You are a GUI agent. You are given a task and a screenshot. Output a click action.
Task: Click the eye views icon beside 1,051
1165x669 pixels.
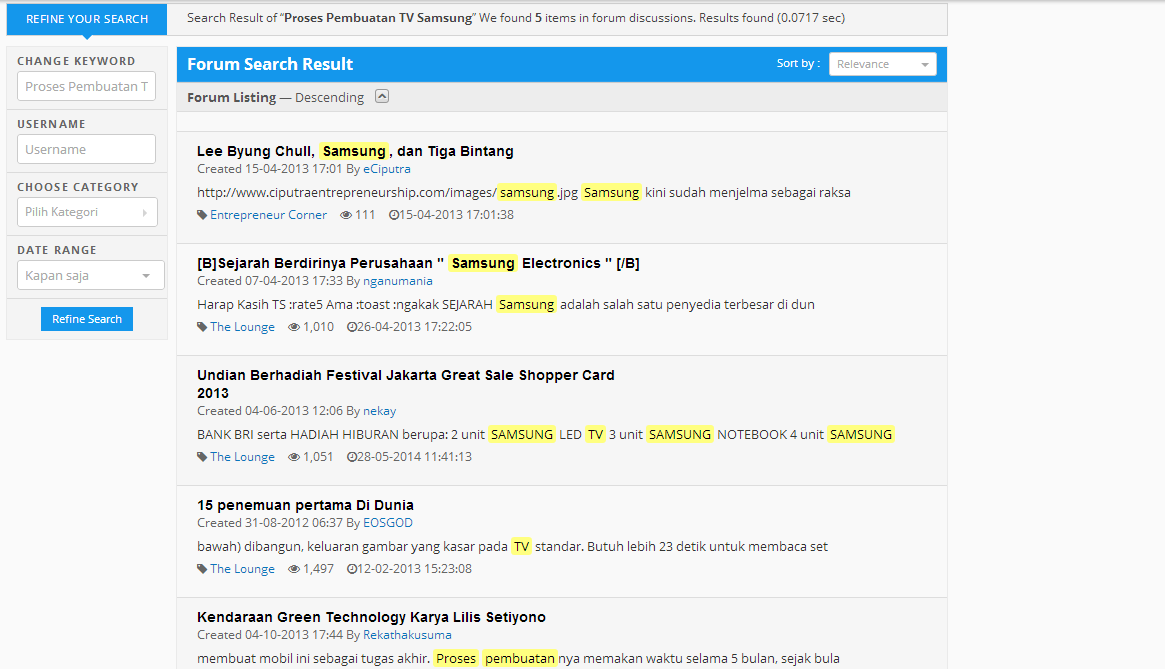[x=294, y=457]
